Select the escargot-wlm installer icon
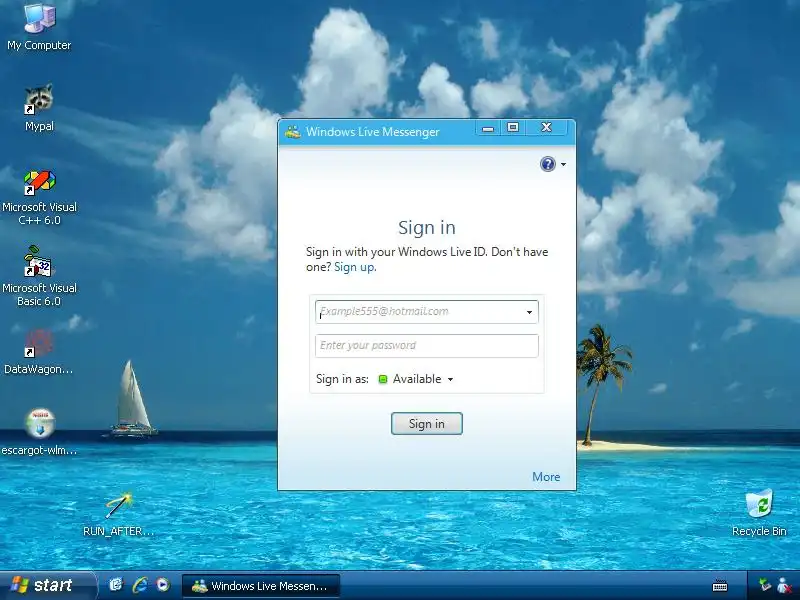The height and width of the screenshot is (600, 800). (x=39, y=432)
